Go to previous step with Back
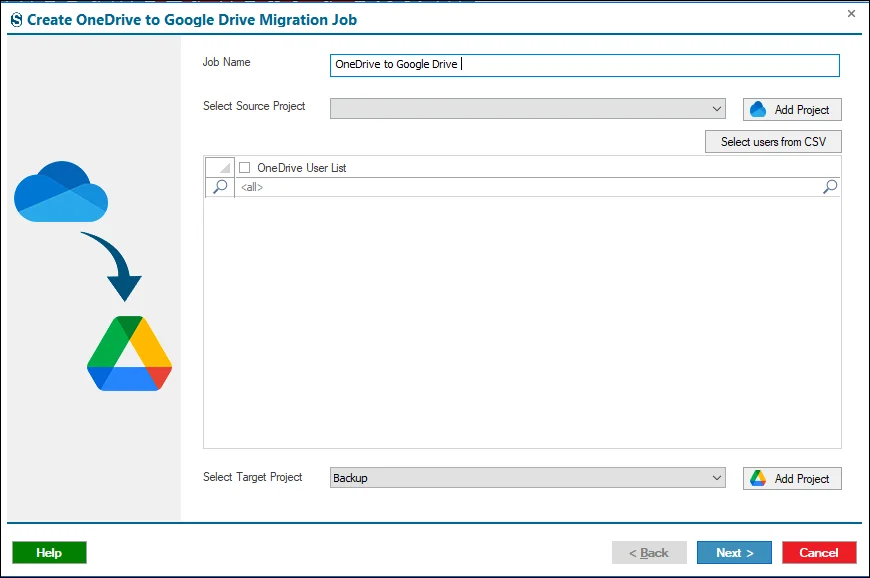Viewport: 870px width, 578px height. pos(649,552)
